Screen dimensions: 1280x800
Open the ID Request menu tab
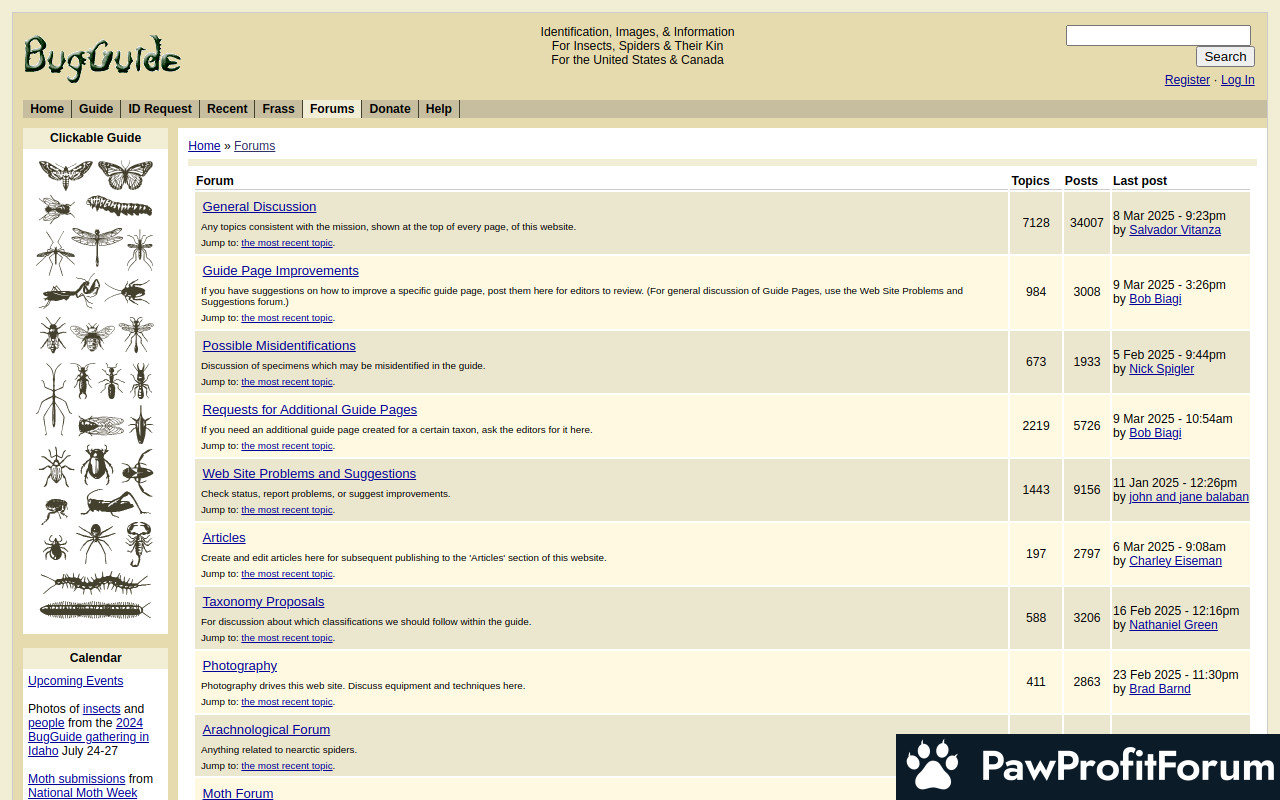[x=160, y=109]
